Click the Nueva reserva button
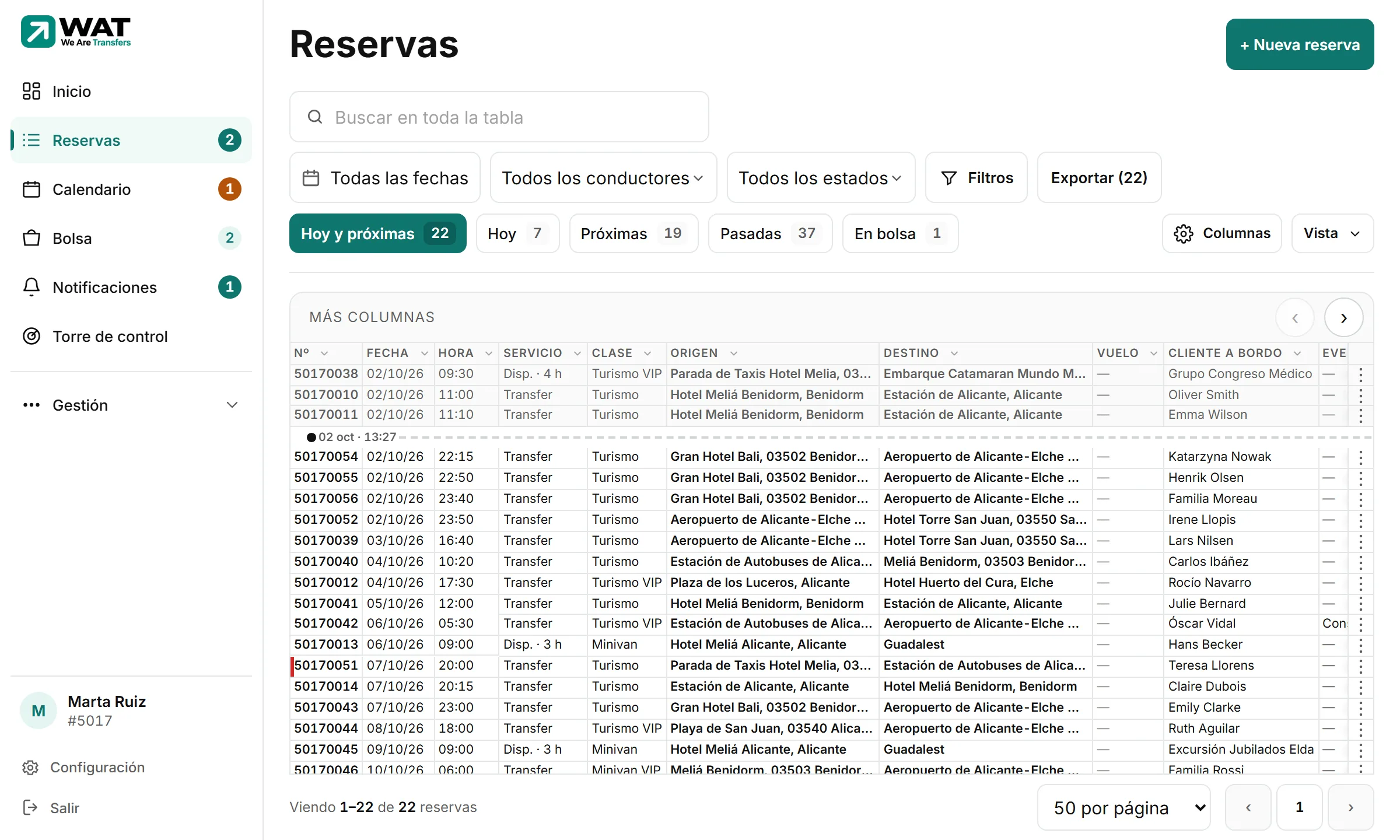 point(1300,45)
